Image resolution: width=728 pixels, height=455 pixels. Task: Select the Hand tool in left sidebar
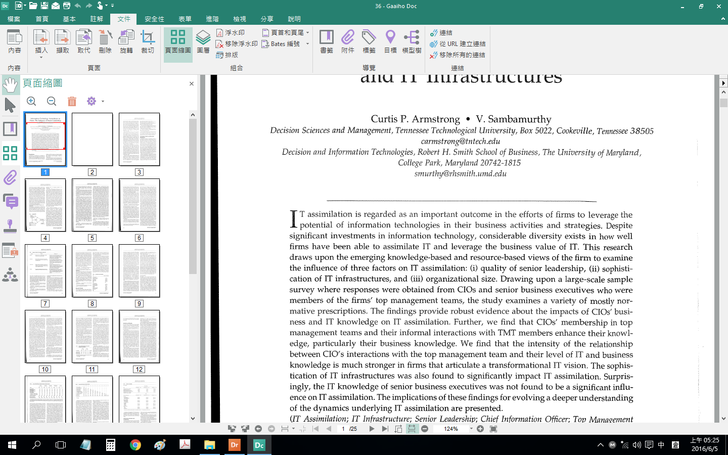(x=10, y=84)
